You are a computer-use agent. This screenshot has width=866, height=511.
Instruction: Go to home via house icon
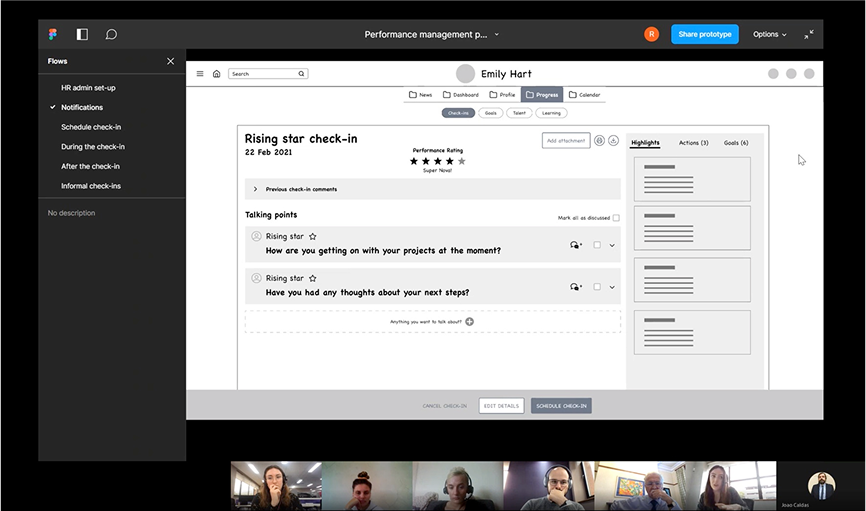tap(216, 74)
